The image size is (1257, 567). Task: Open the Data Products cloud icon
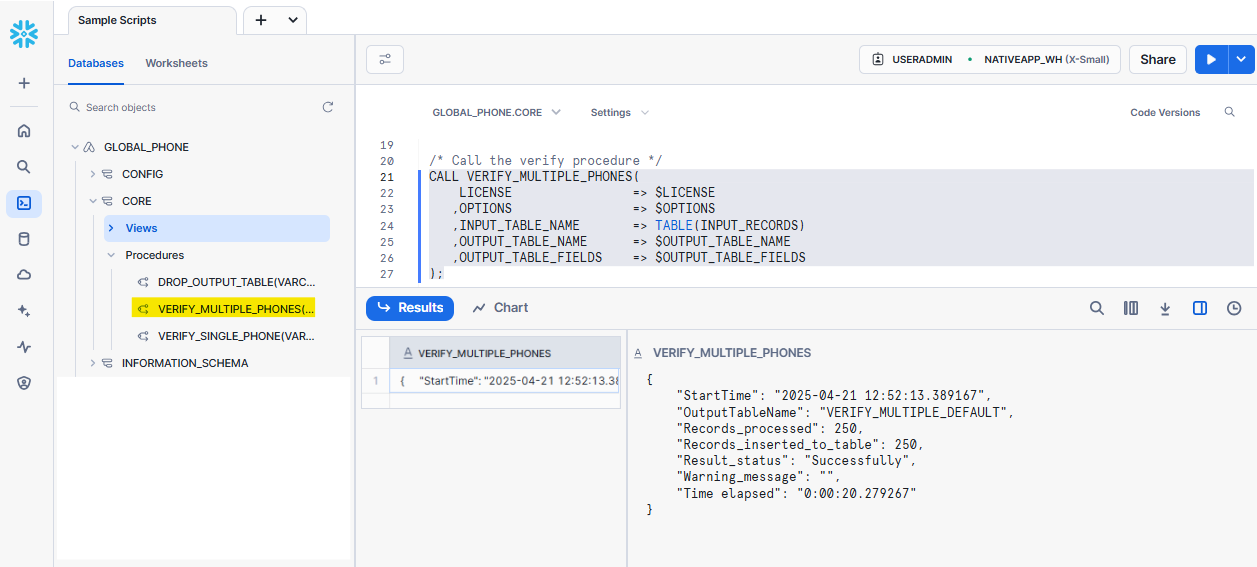click(24, 275)
